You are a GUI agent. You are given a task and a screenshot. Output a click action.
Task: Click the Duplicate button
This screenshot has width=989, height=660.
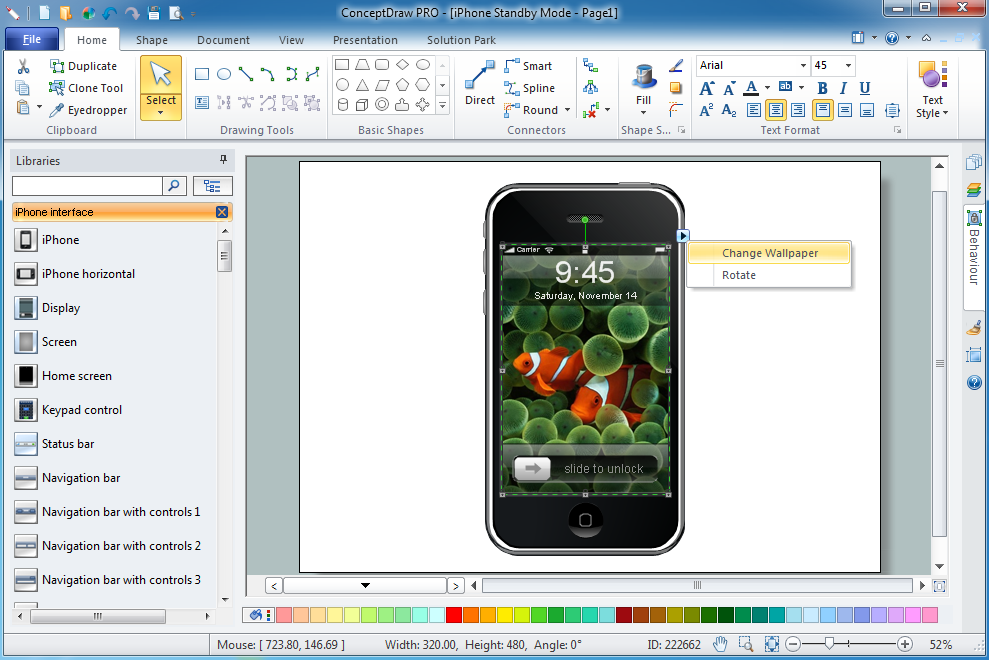[x=83, y=66]
